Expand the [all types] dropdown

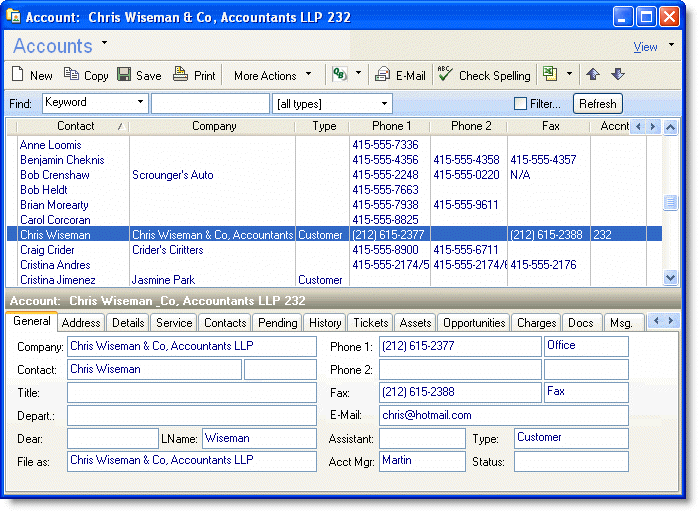pyautogui.click(x=384, y=104)
